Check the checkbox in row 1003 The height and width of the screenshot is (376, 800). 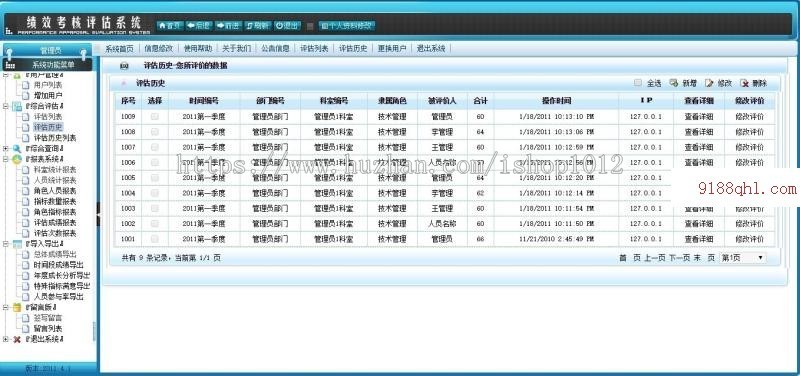point(155,208)
